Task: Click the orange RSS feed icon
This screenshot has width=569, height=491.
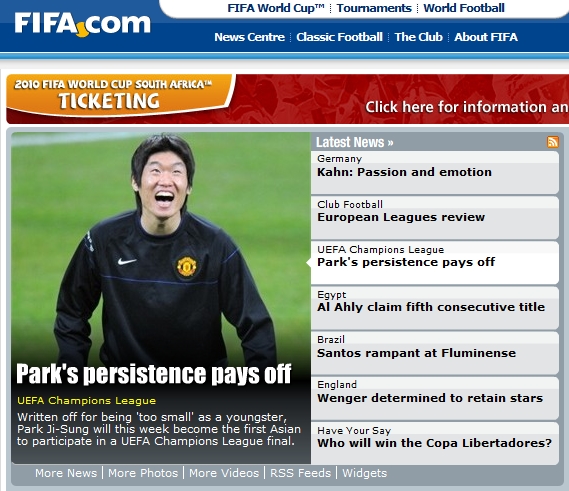Action: [x=552, y=142]
